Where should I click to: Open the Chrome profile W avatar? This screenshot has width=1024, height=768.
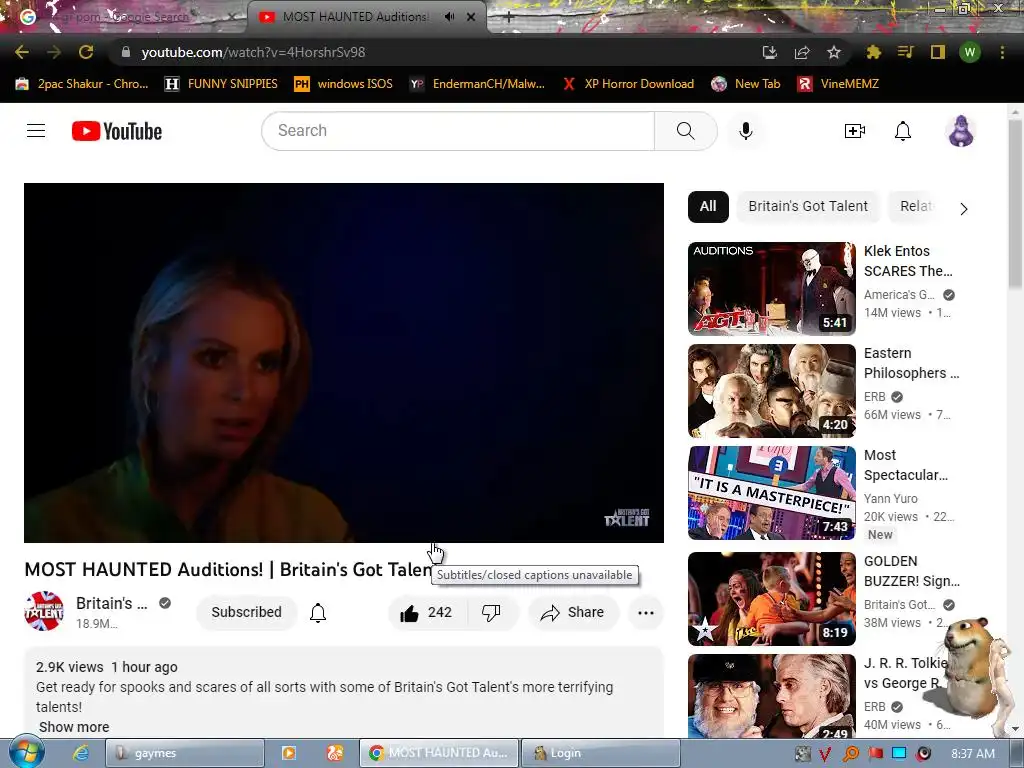(970, 52)
